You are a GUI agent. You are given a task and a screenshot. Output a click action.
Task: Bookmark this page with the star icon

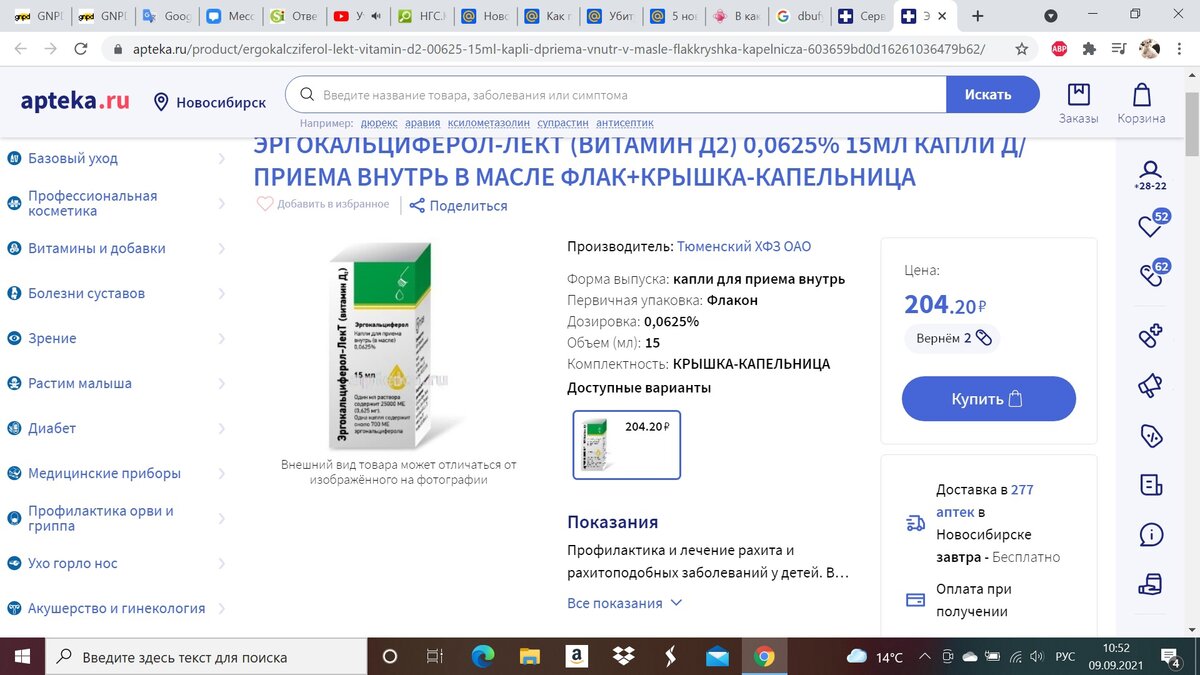tap(1021, 48)
